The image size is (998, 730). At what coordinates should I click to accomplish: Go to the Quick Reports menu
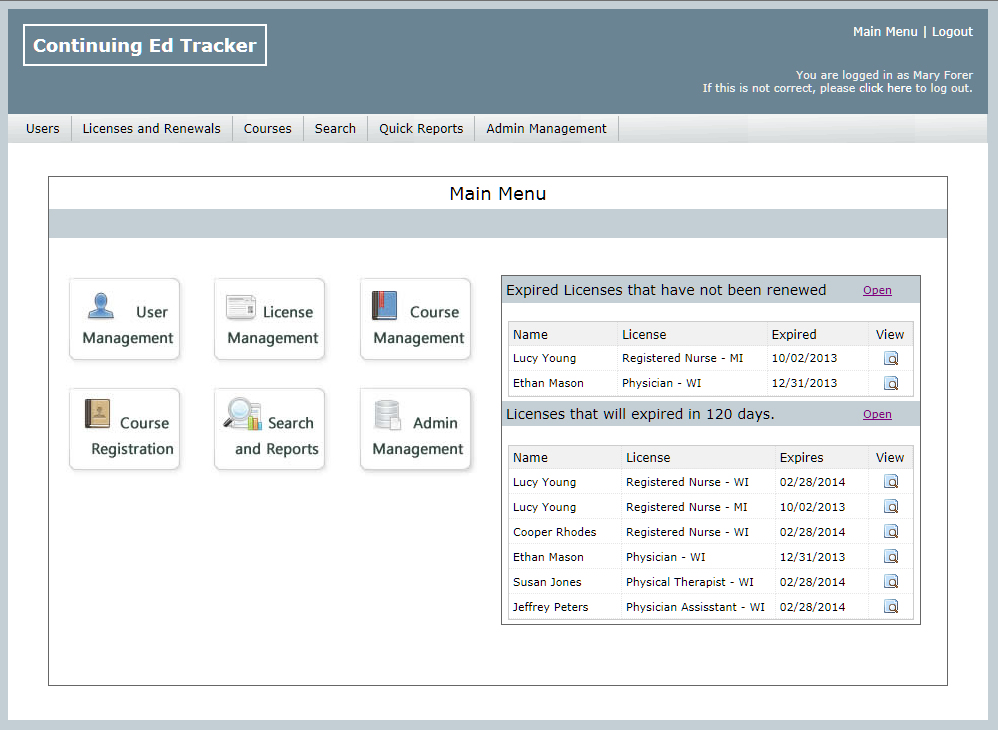pos(420,129)
